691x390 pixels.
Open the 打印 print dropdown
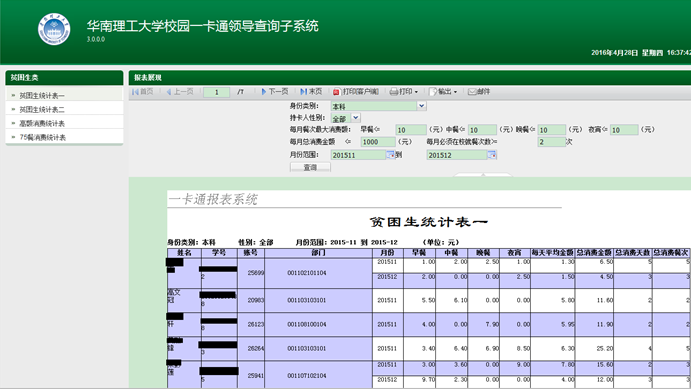pyautogui.click(x=404, y=92)
